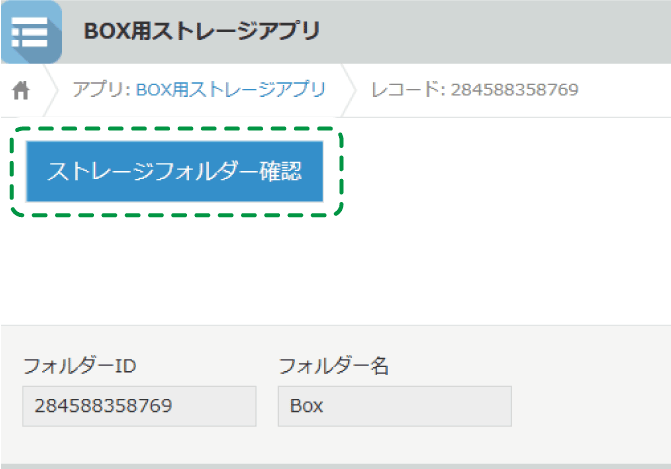Focus the フォルダー名 field containing Box

(395, 406)
